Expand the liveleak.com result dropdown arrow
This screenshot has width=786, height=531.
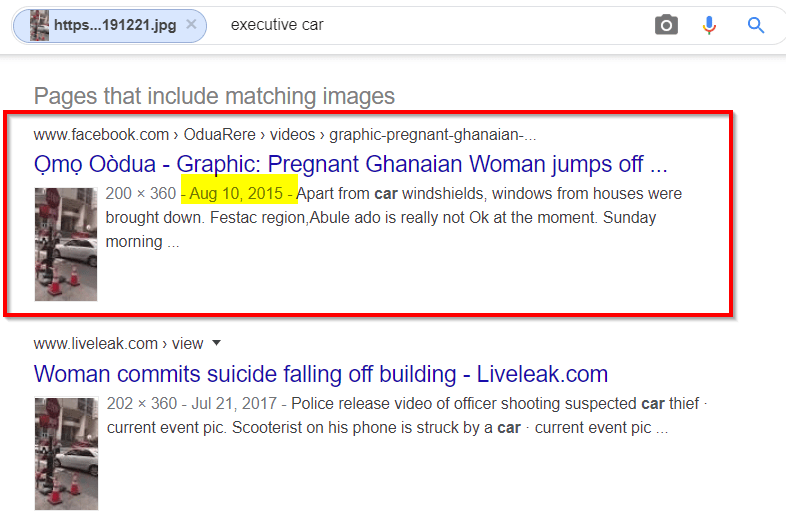pos(217,343)
